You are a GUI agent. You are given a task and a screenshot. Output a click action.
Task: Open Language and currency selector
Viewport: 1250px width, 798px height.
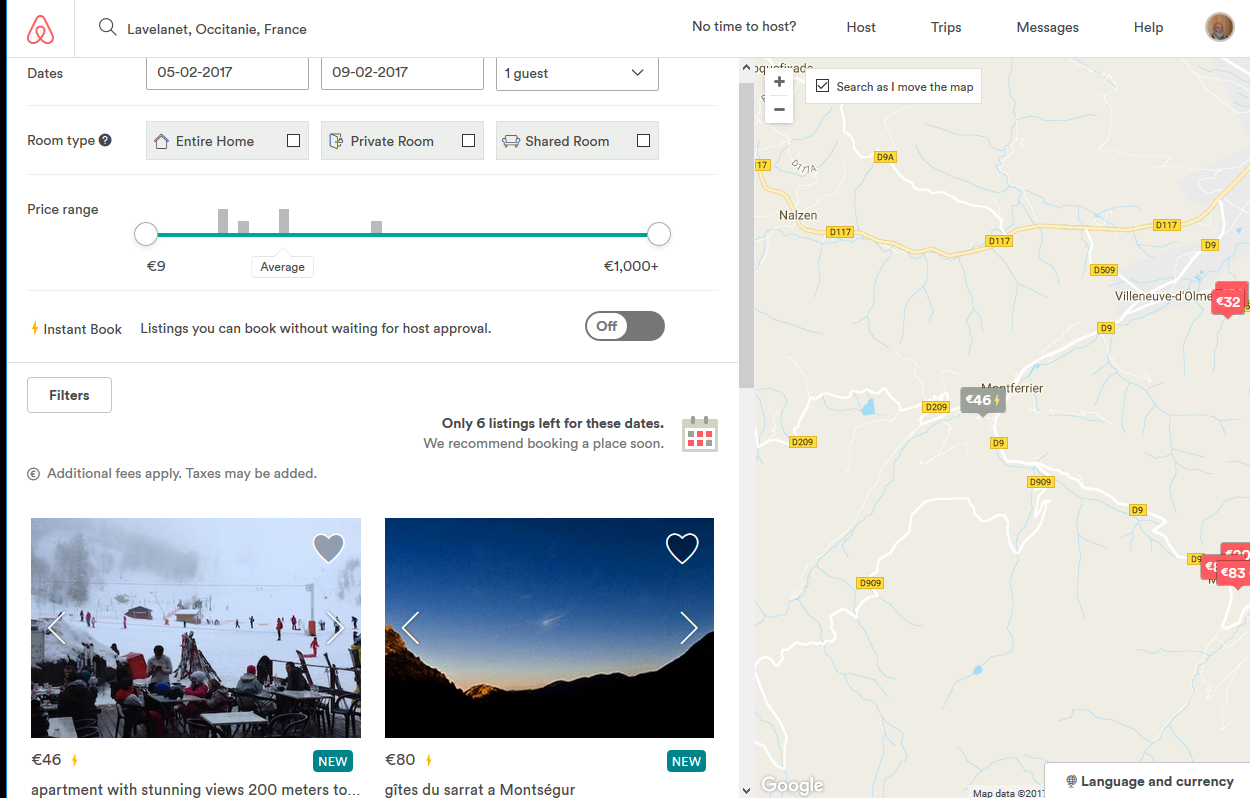(x=1148, y=781)
